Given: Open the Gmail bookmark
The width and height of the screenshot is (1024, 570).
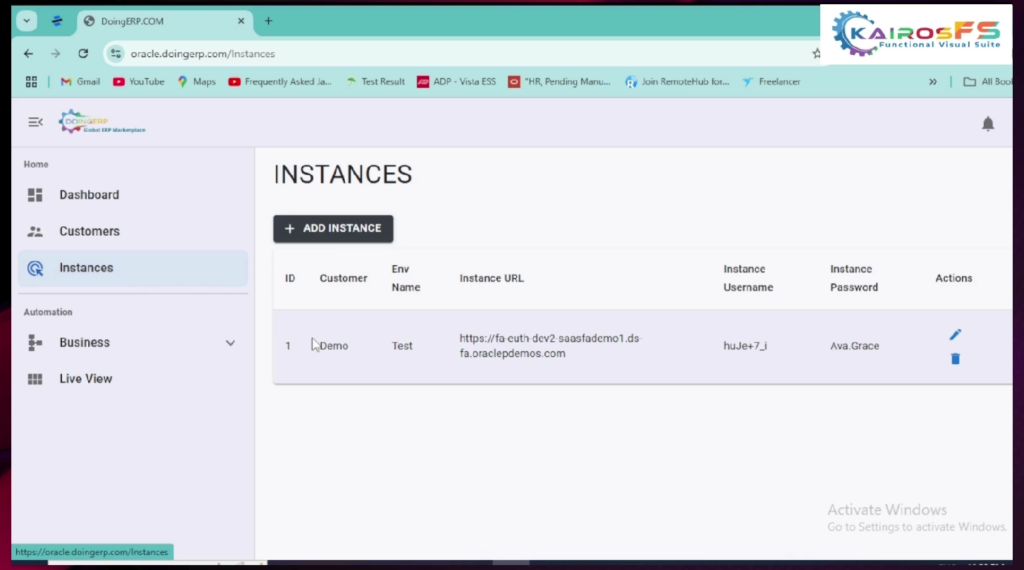Looking at the screenshot, I should point(80,82).
